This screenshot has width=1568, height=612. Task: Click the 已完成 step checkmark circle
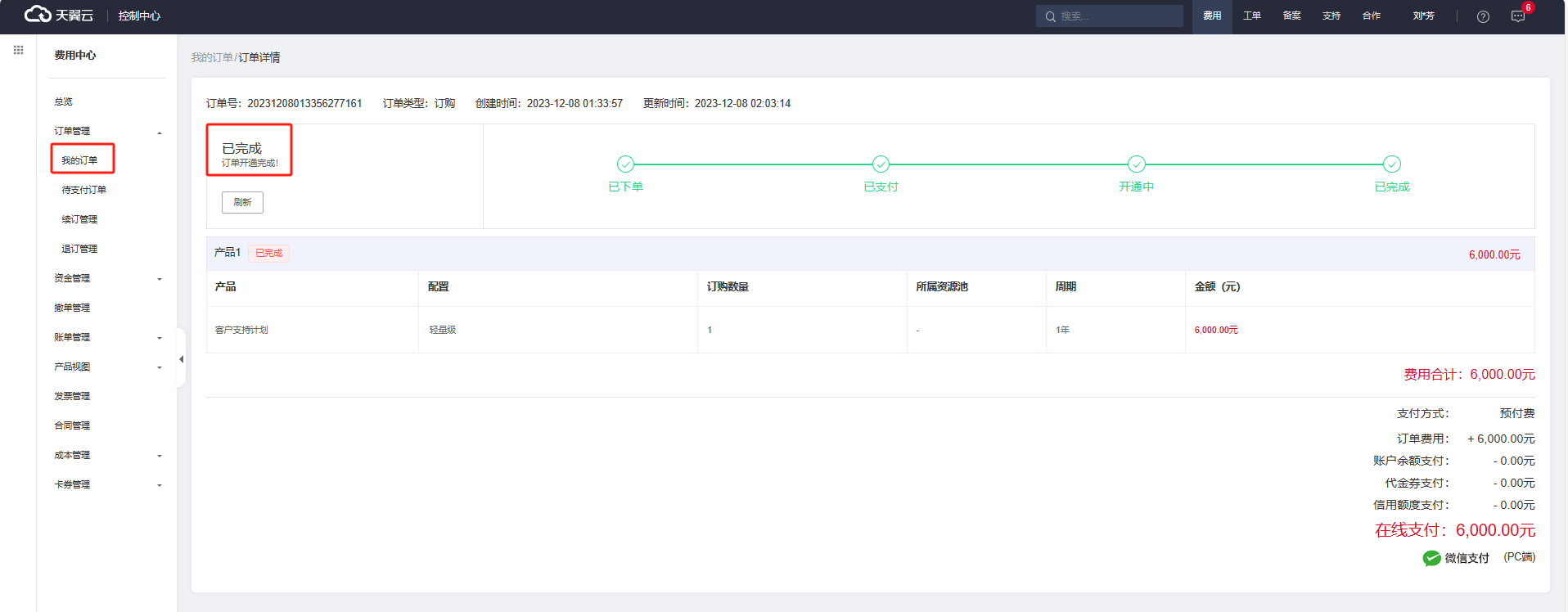click(1392, 164)
